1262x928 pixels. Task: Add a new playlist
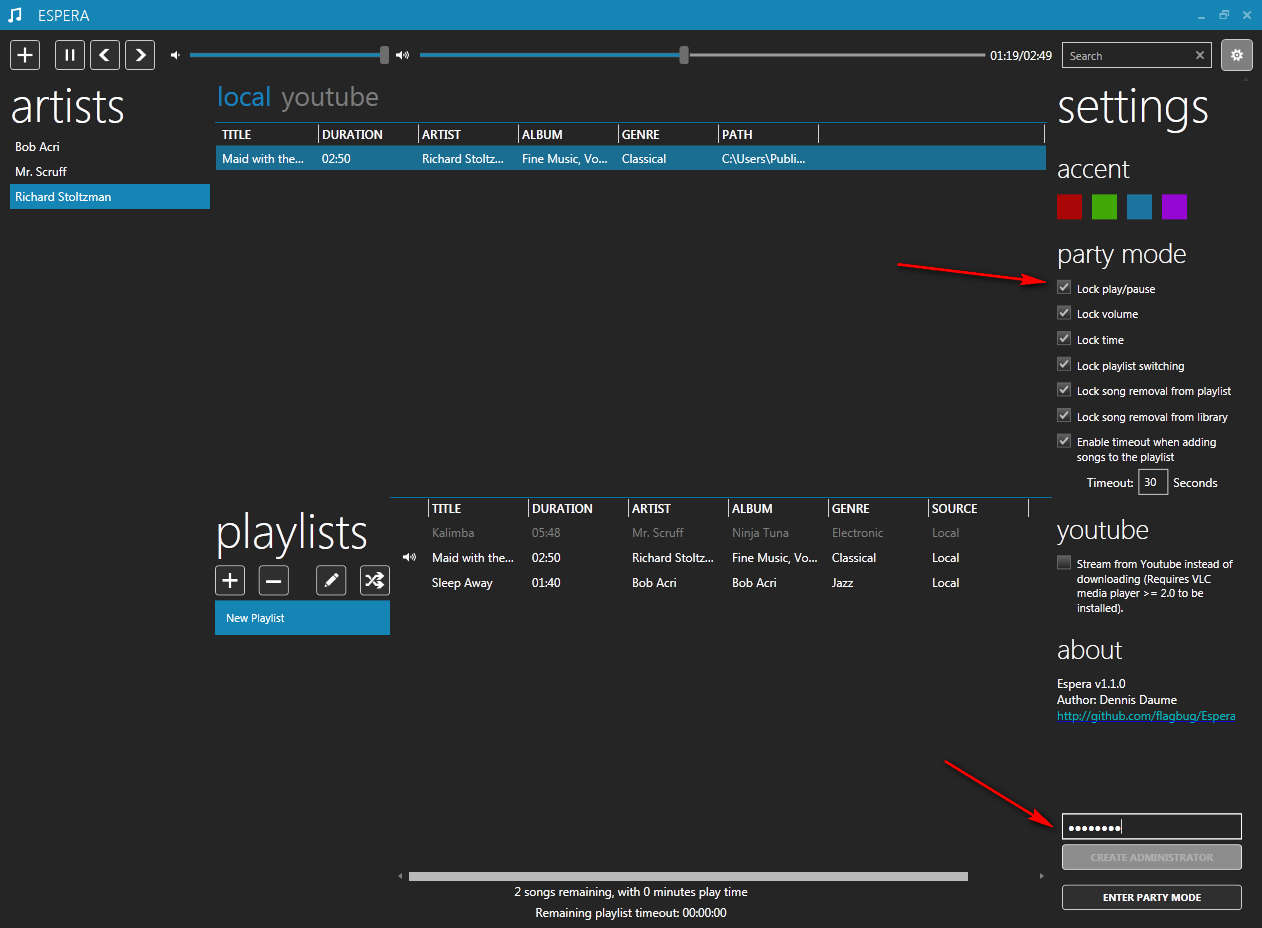230,580
